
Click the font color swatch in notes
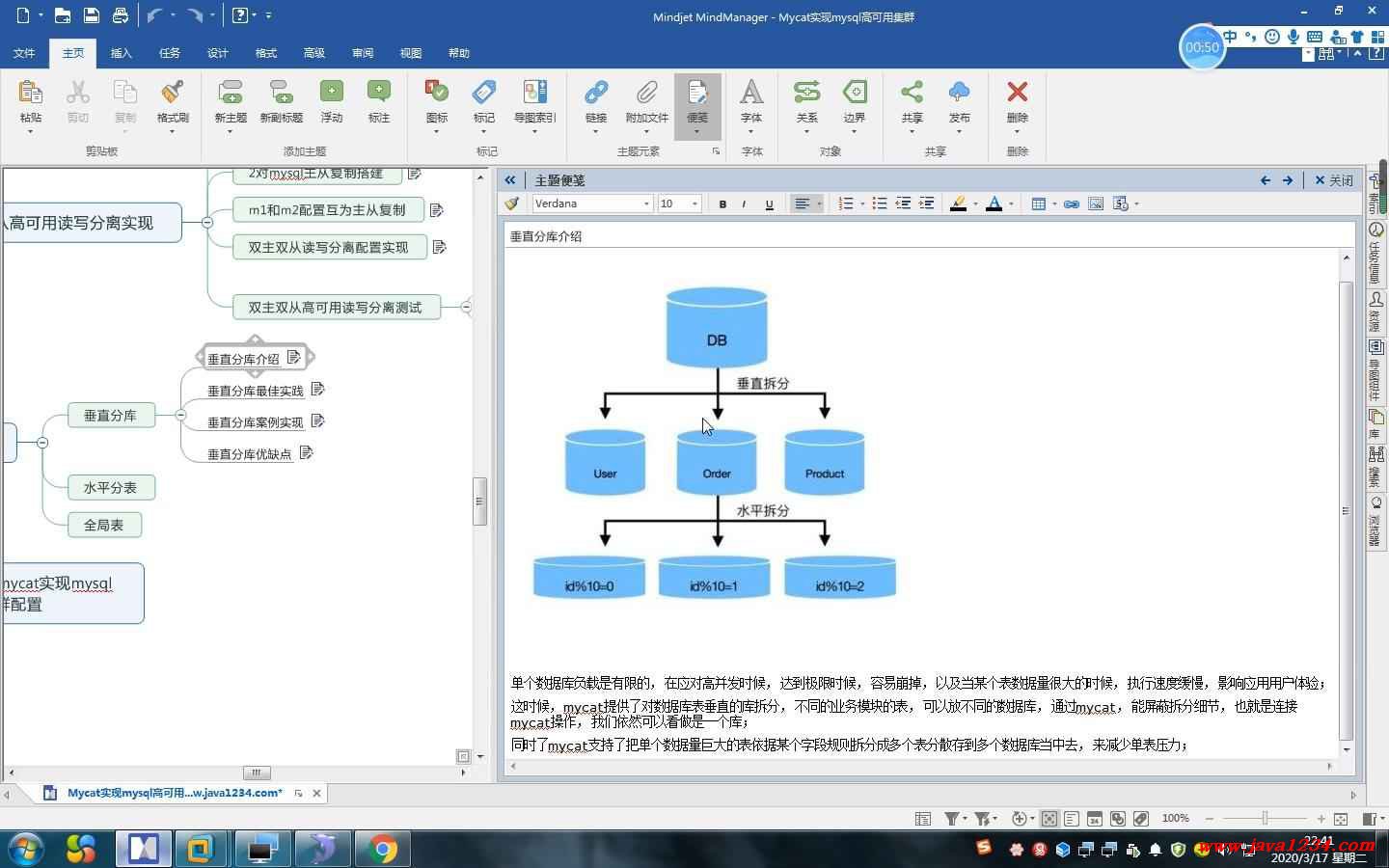tap(994, 203)
